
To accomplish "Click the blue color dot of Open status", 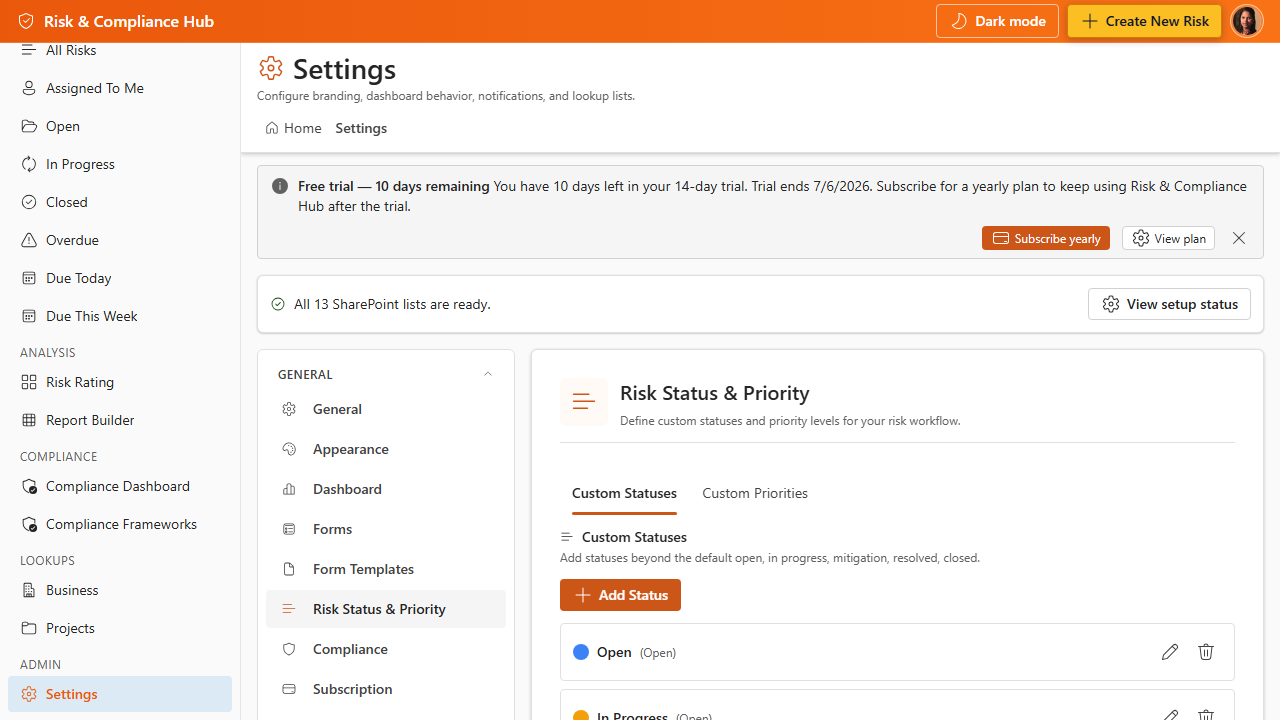I will tap(581, 652).
